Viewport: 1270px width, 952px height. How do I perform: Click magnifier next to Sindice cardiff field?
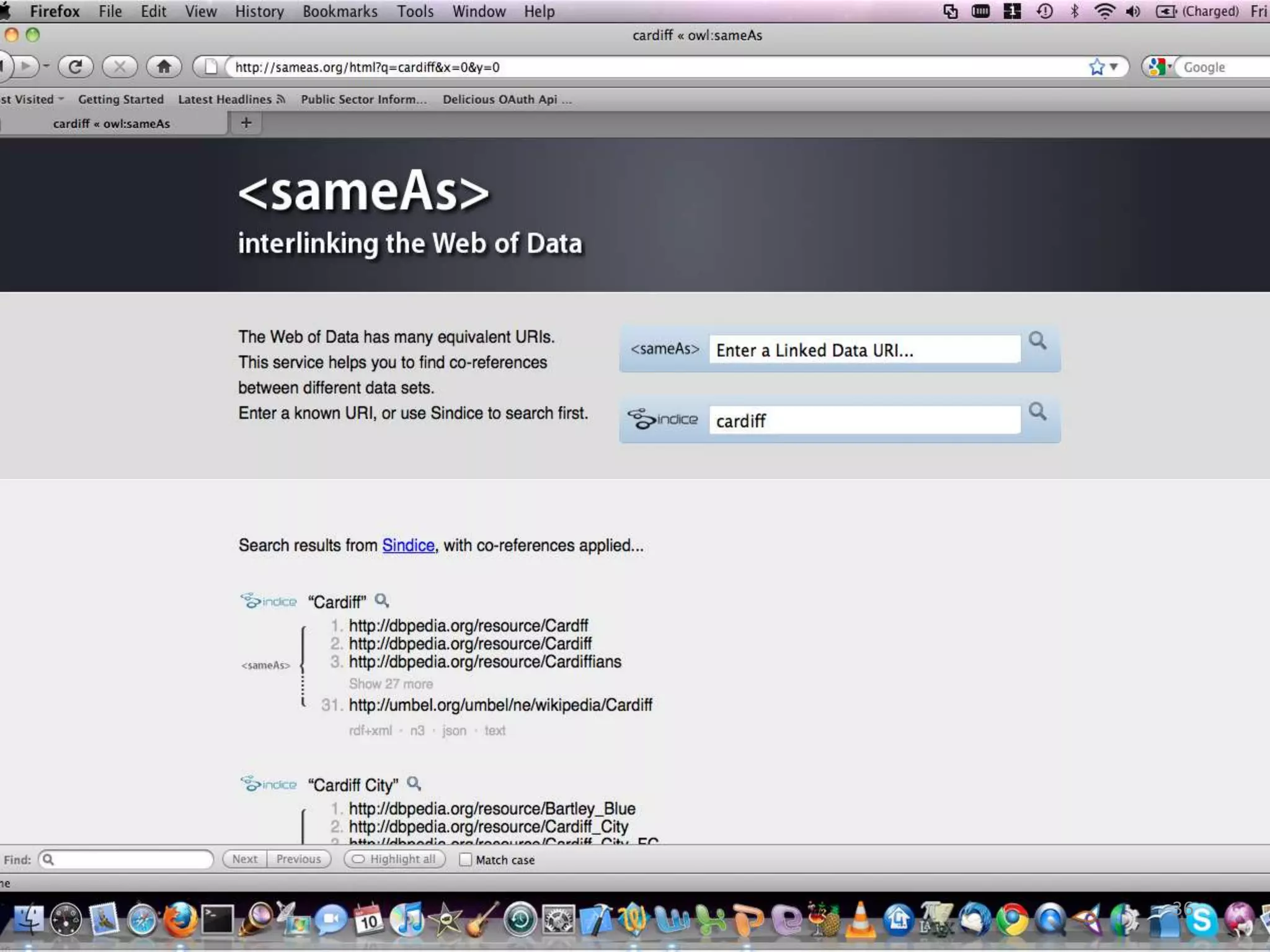(x=1037, y=412)
